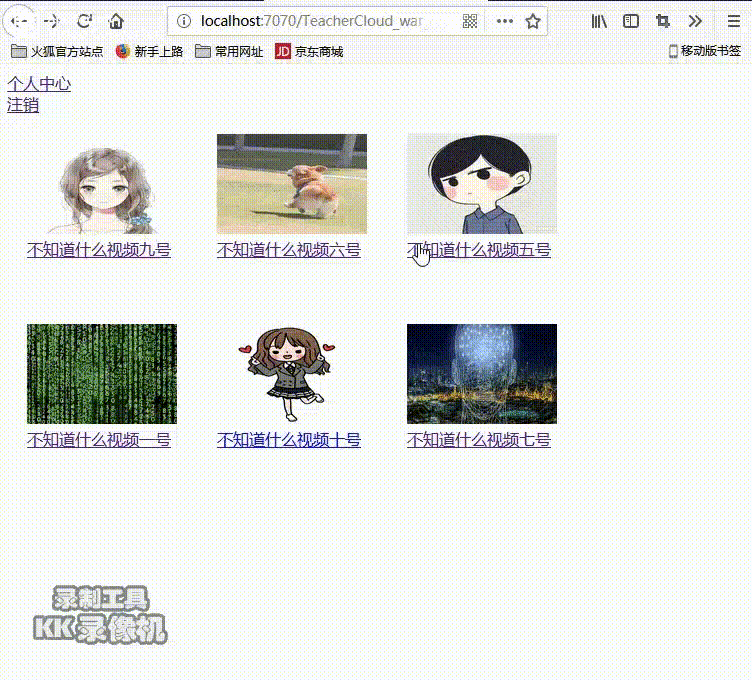Open the 京东商城 bookmark

coord(309,51)
